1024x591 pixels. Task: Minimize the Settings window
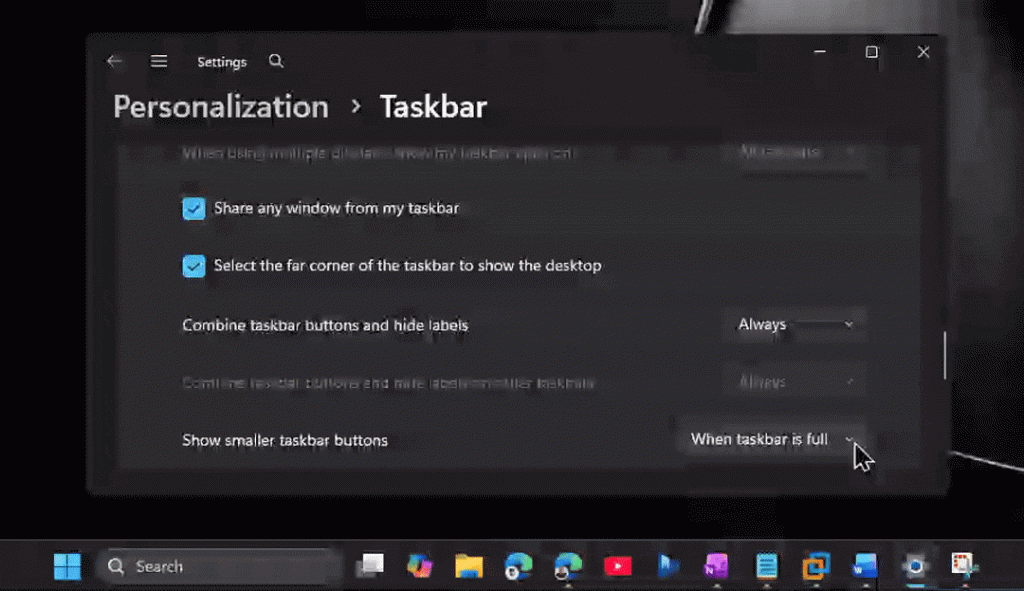coord(820,52)
